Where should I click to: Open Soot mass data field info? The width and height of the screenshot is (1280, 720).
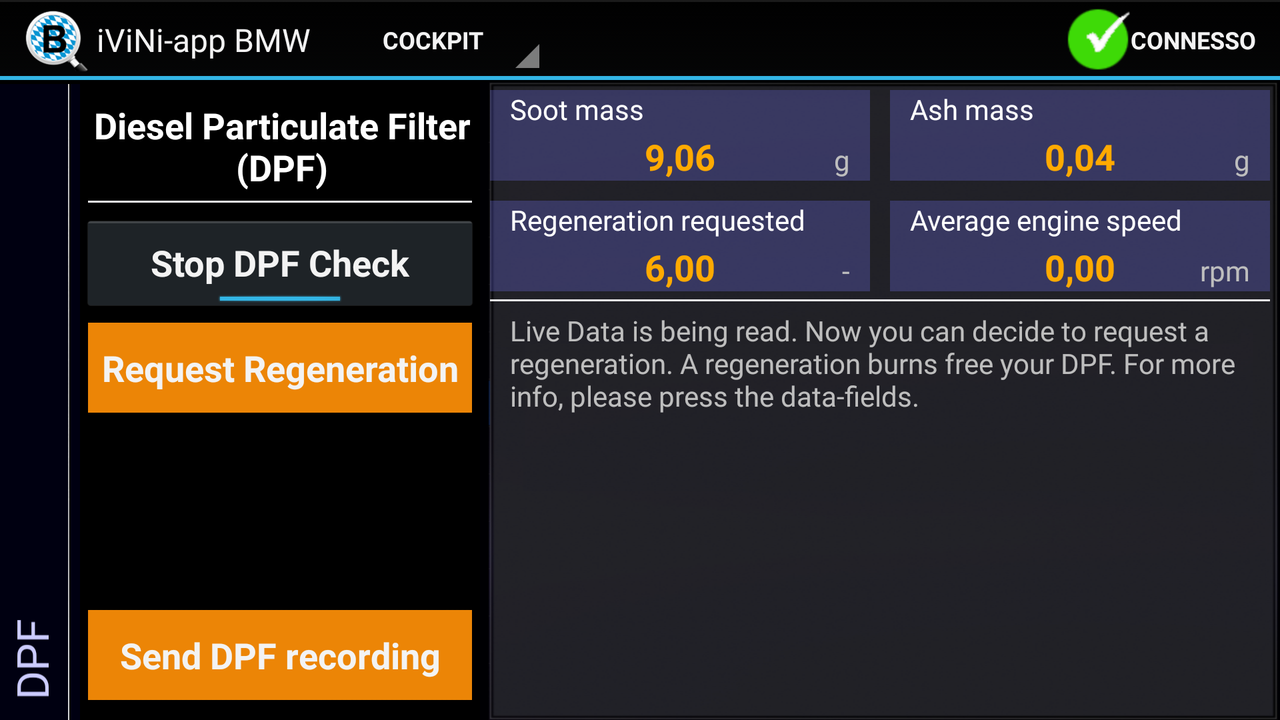pos(680,135)
